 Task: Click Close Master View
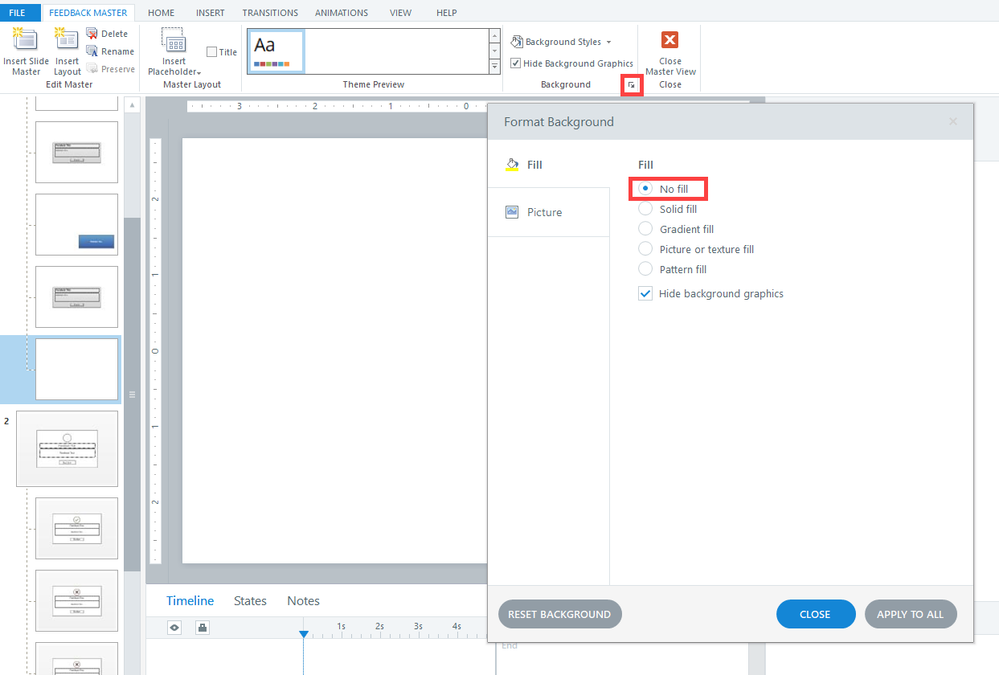click(670, 53)
